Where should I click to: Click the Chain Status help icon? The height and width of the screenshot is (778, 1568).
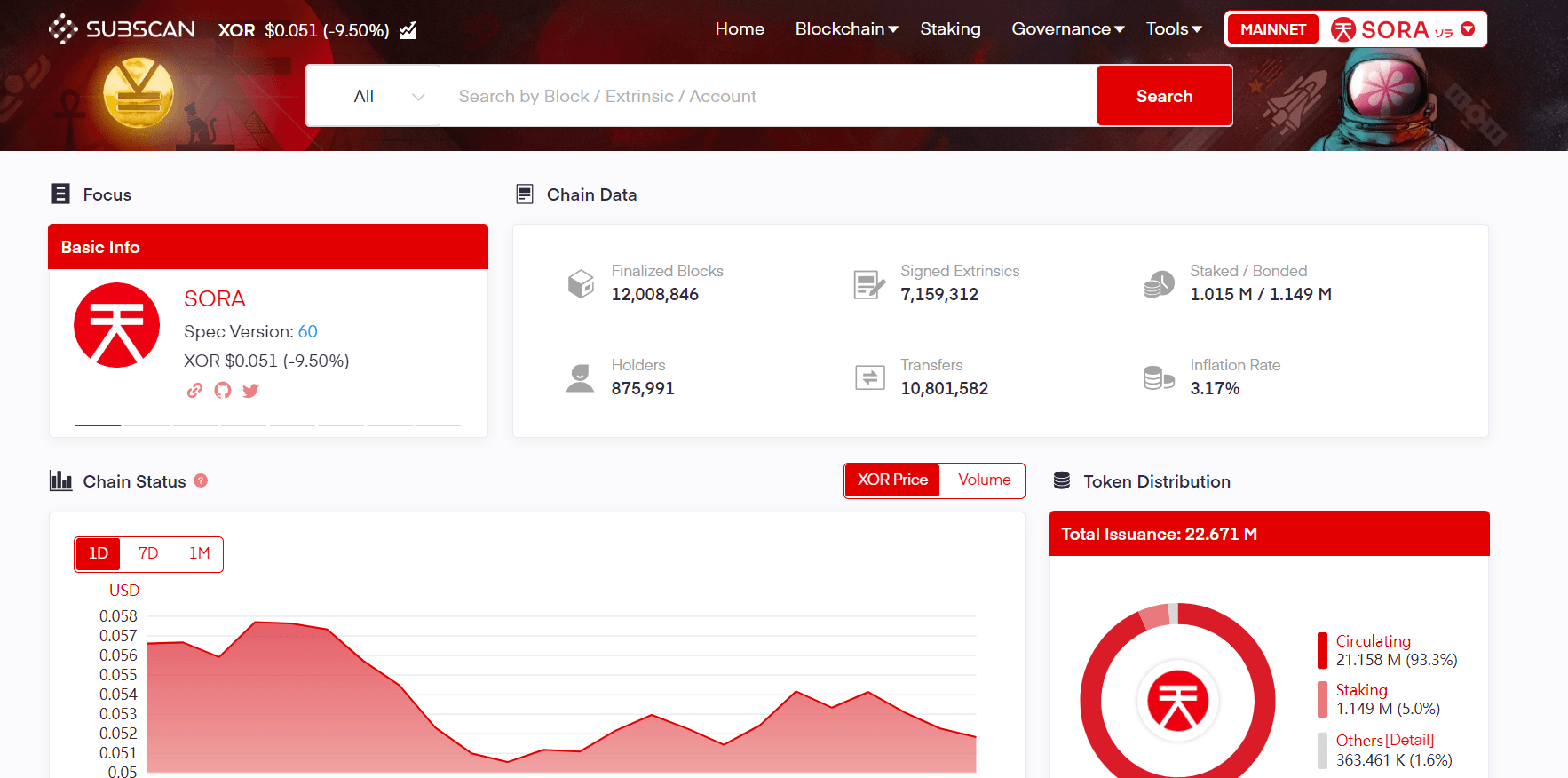coord(201,480)
